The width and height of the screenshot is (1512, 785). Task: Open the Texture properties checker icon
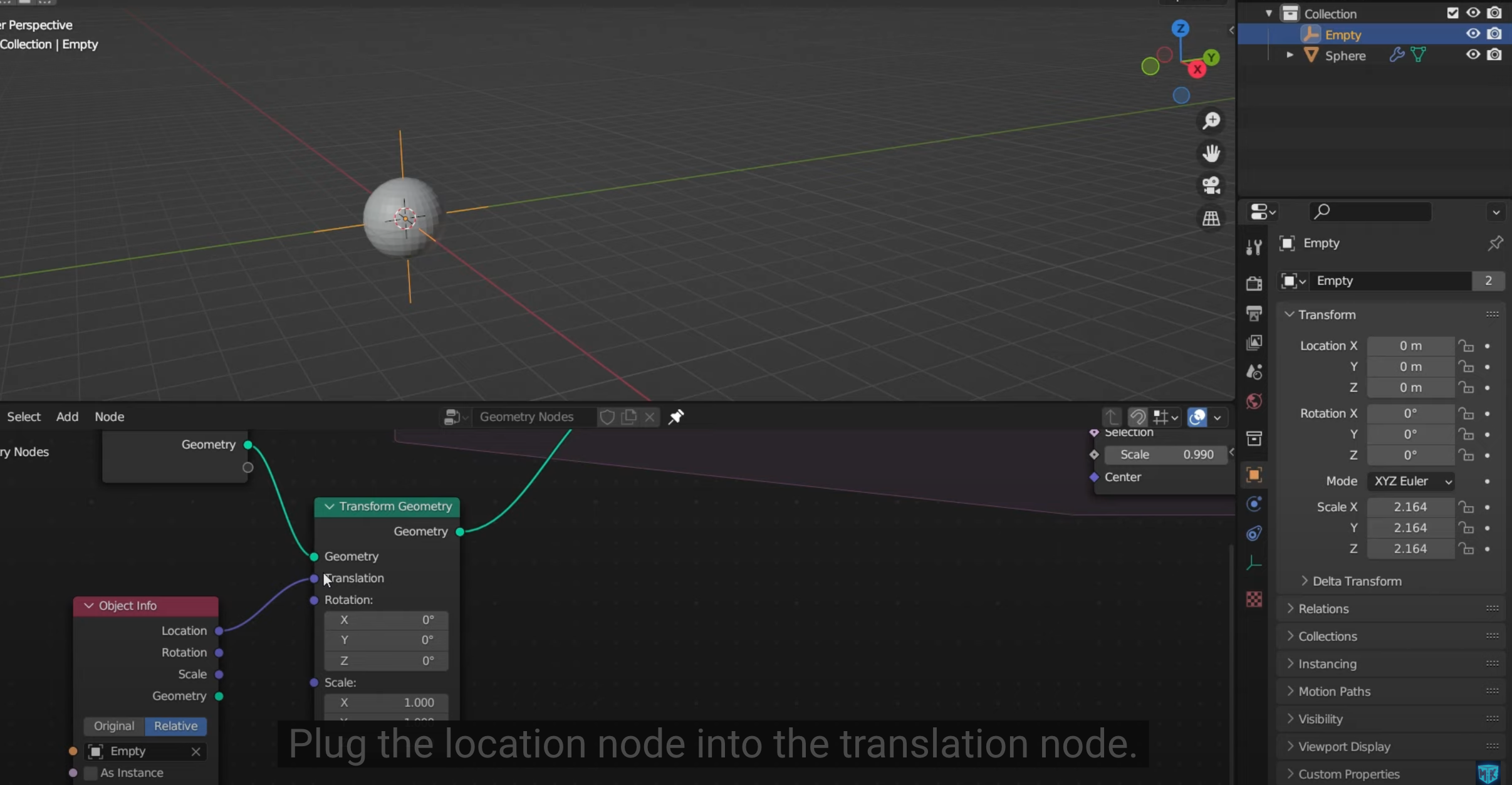click(1254, 600)
